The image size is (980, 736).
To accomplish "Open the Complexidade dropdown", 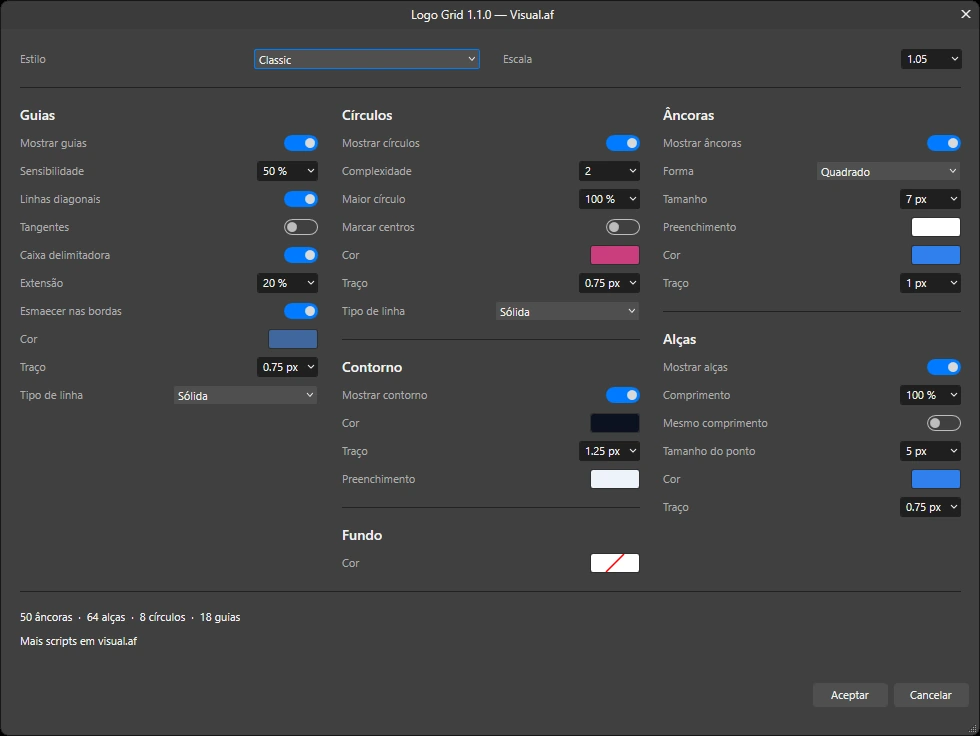I will 609,171.
